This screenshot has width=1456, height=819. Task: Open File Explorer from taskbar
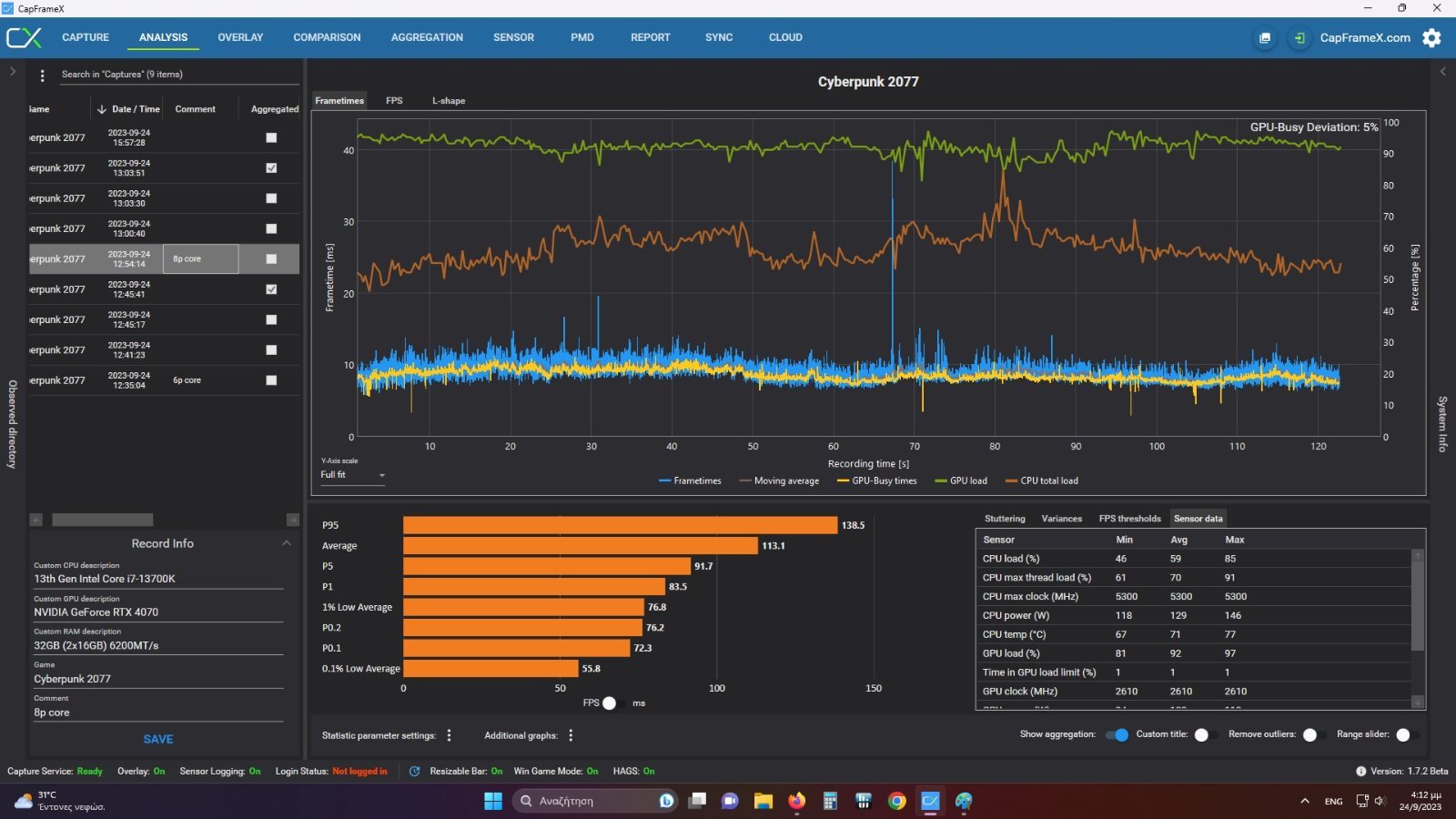(763, 801)
